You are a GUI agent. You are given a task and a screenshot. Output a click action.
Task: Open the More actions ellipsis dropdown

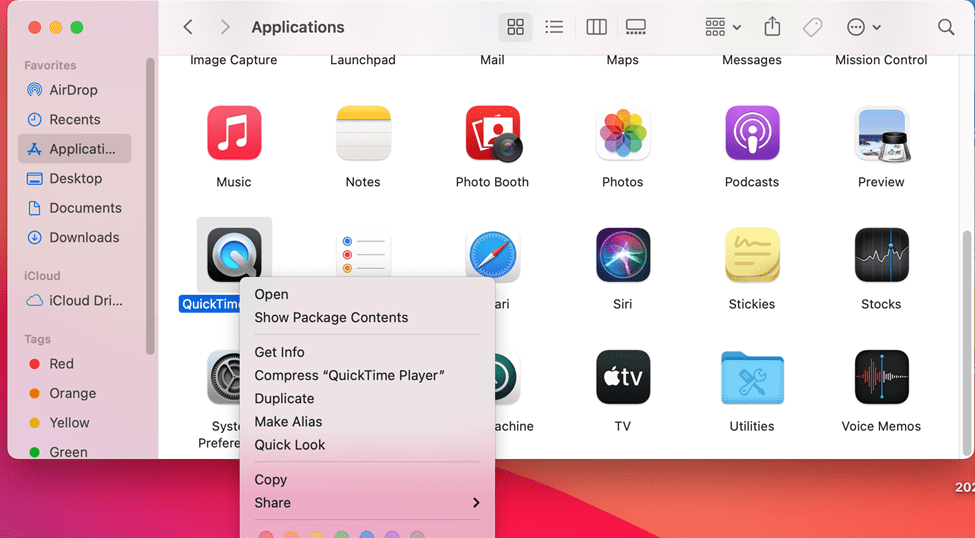[x=863, y=27]
